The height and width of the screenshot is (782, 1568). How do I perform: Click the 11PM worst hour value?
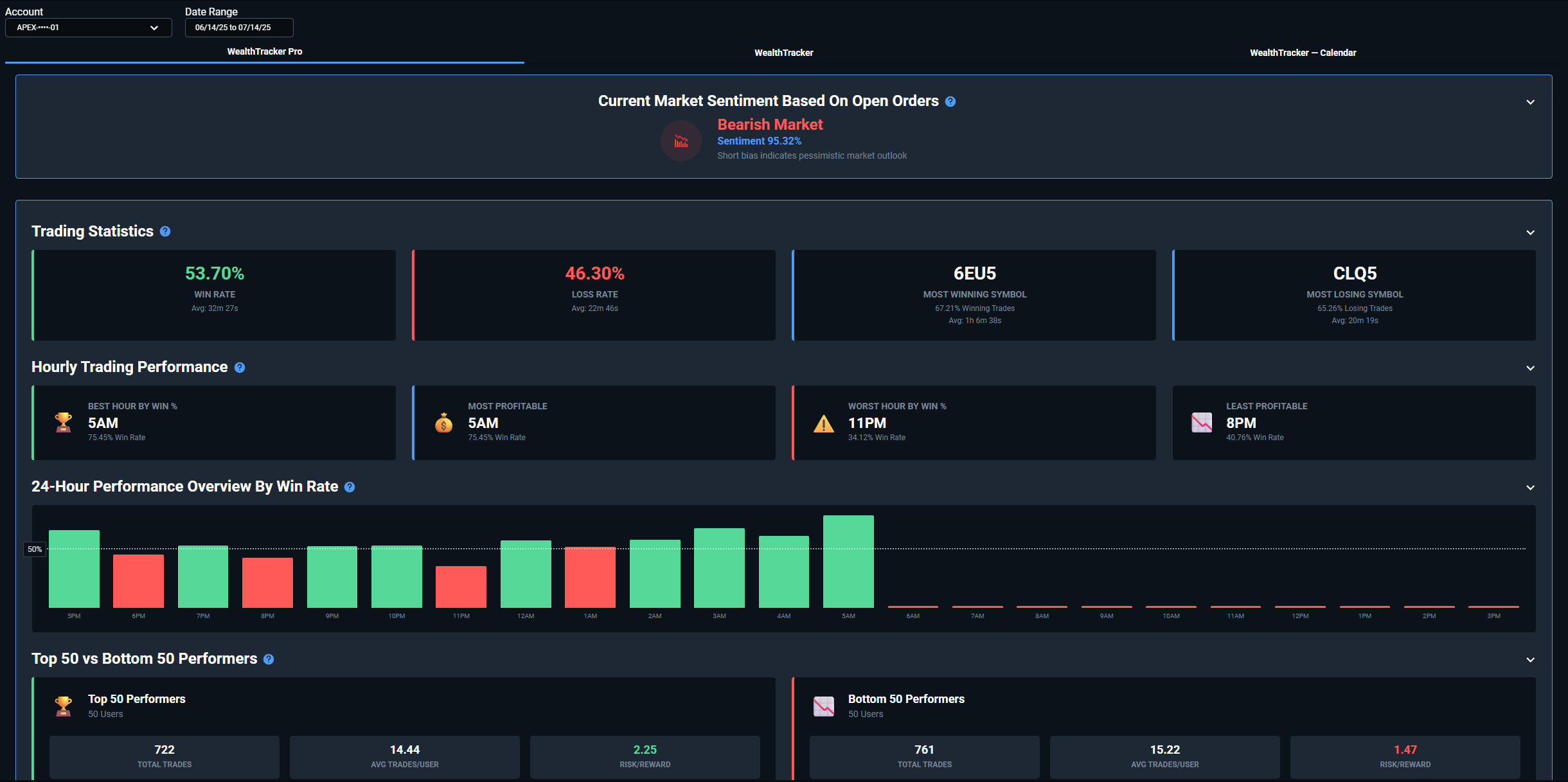[x=867, y=423]
